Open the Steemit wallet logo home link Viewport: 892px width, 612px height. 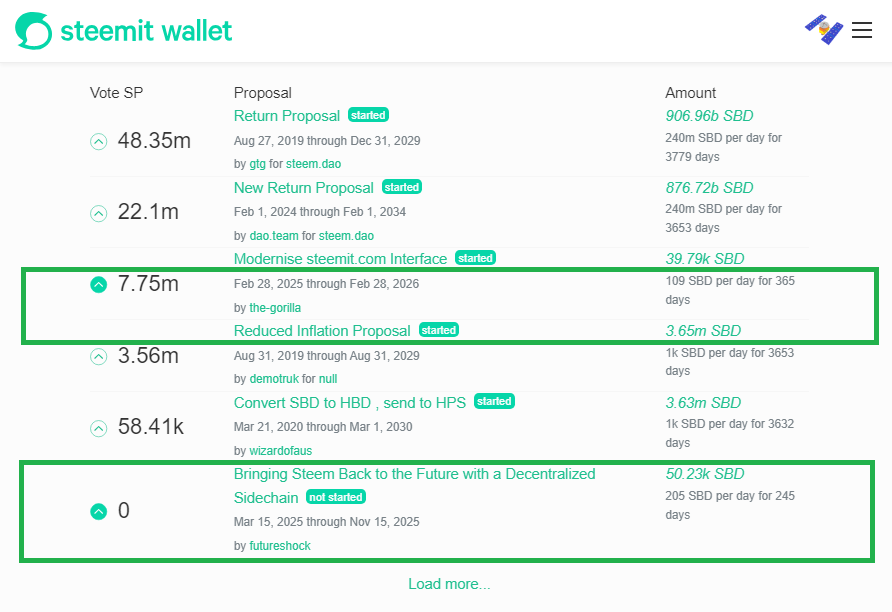click(123, 31)
